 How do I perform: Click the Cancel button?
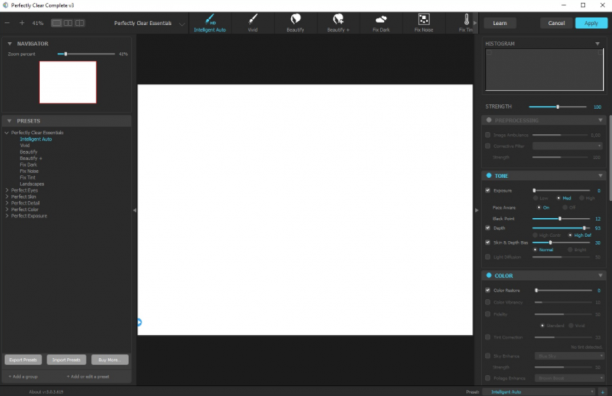tap(556, 23)
